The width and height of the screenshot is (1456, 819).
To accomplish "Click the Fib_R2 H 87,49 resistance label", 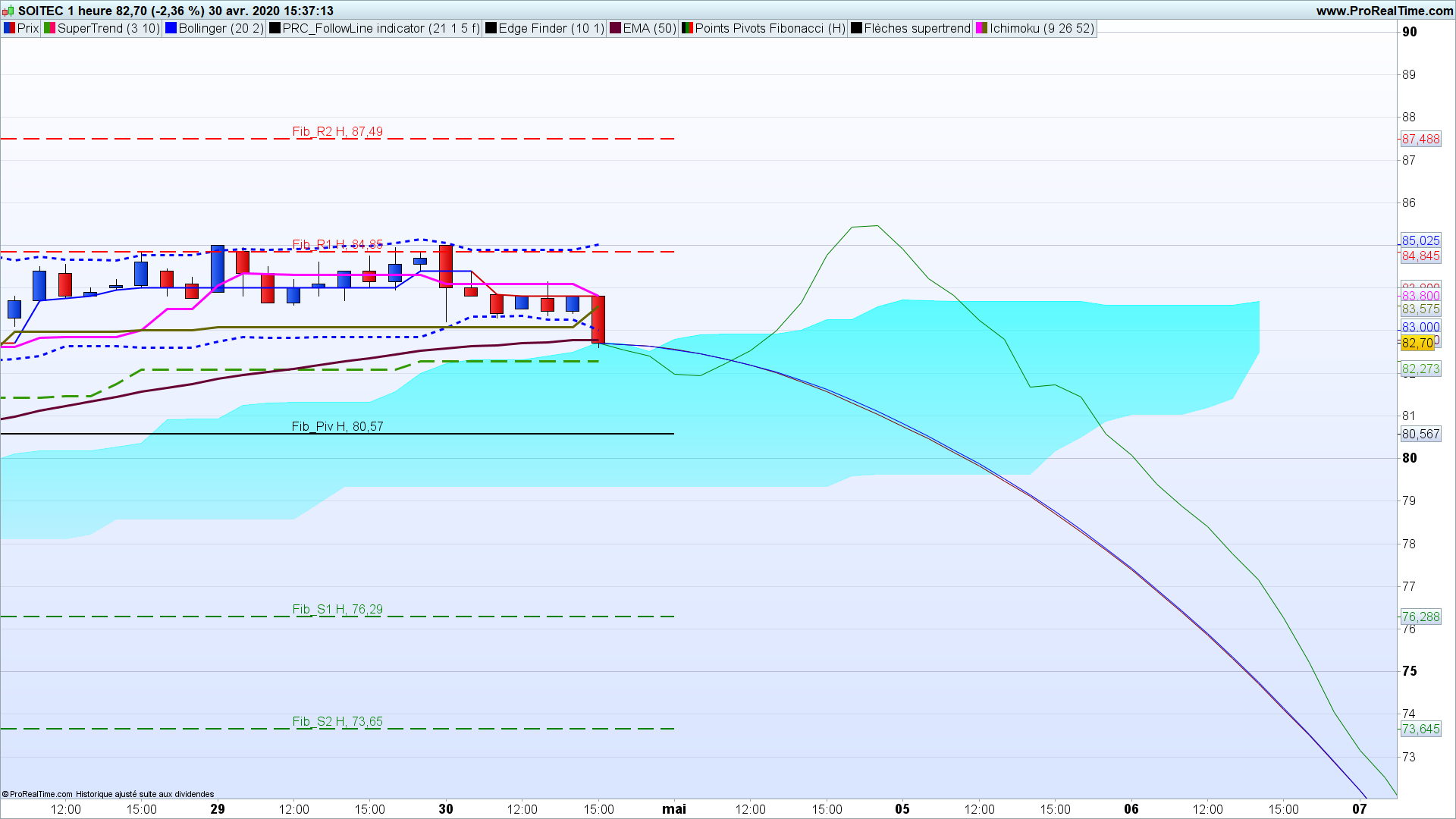I will pos(337,131).
